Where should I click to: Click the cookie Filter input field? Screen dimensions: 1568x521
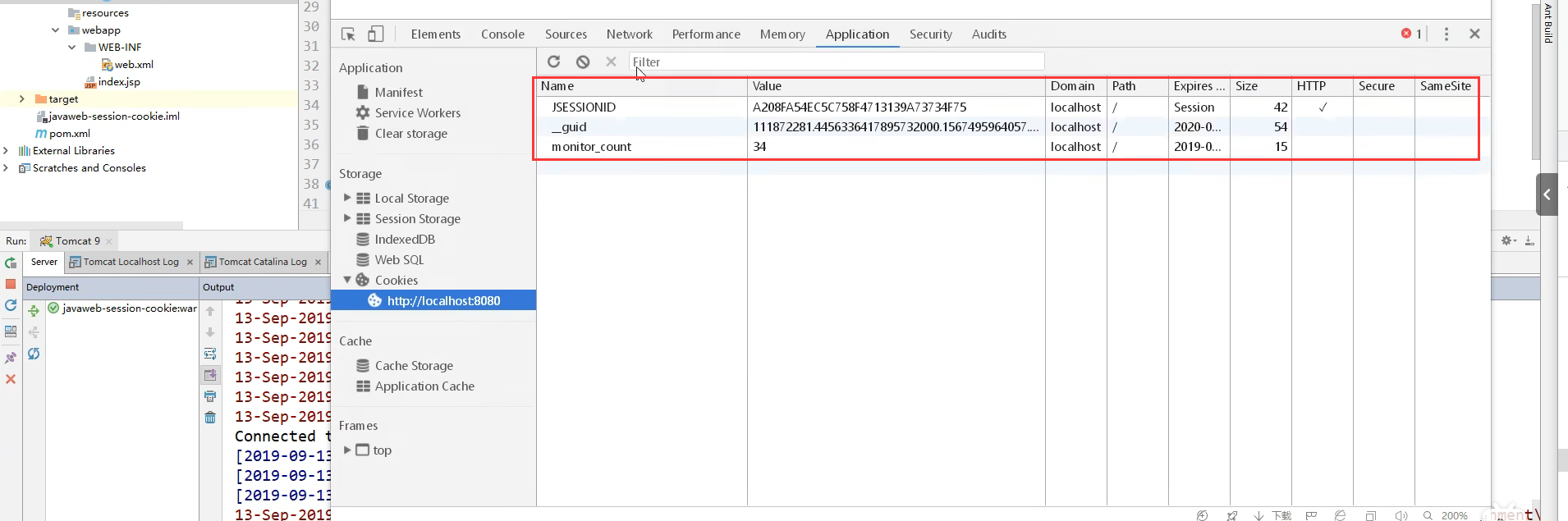pyautogui.click(x=837, y=62)
